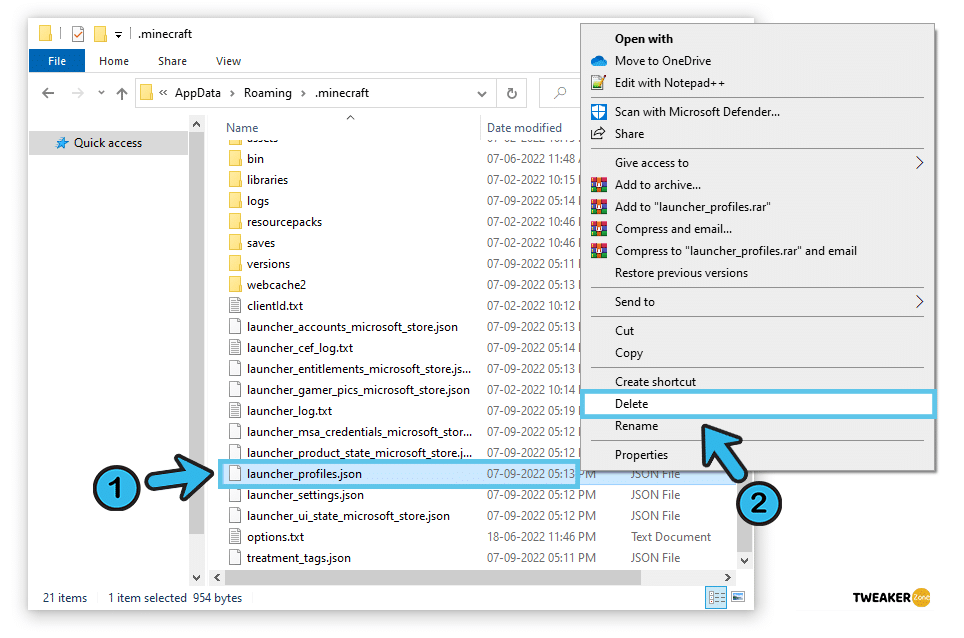Click Roaming in the address breadcrumb
The image size is (964, 638).
coord(267,93)
